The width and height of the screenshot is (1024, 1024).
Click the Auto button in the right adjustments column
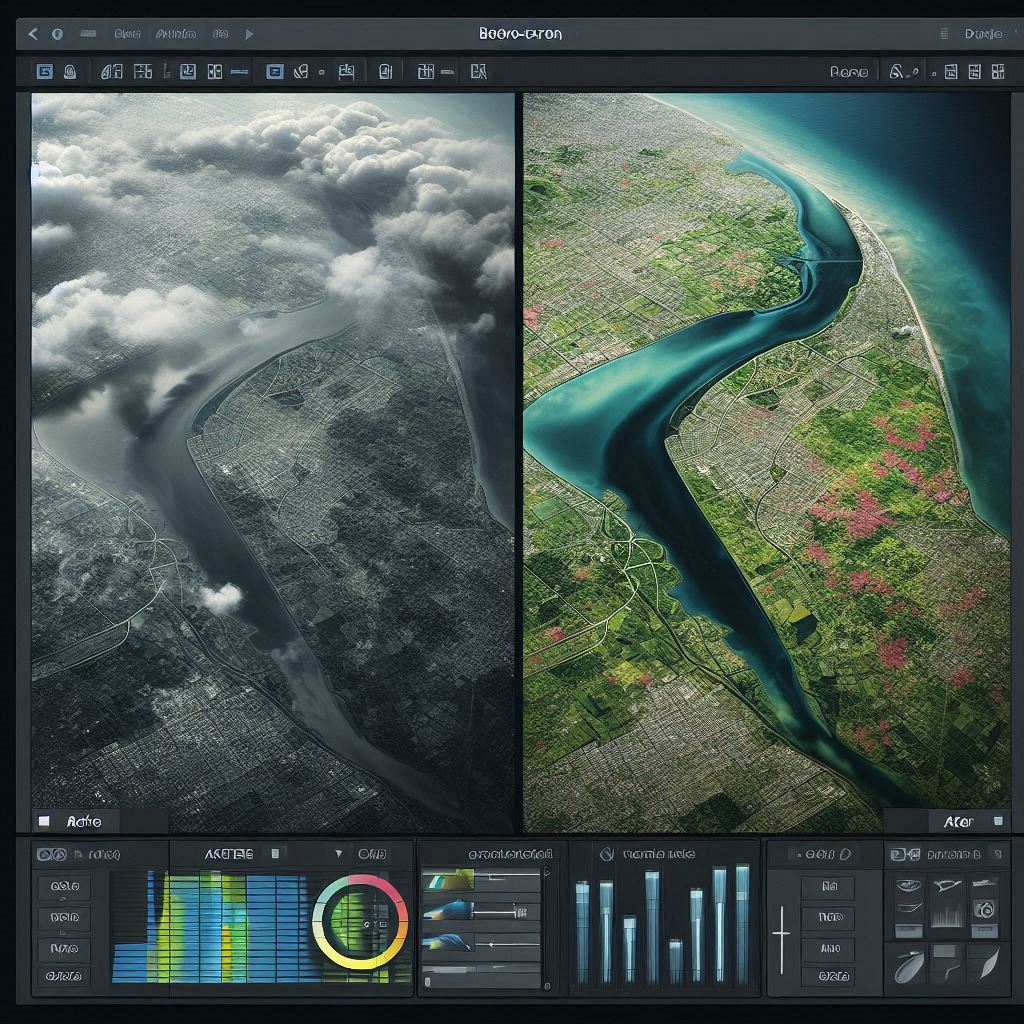click(831, 949)
